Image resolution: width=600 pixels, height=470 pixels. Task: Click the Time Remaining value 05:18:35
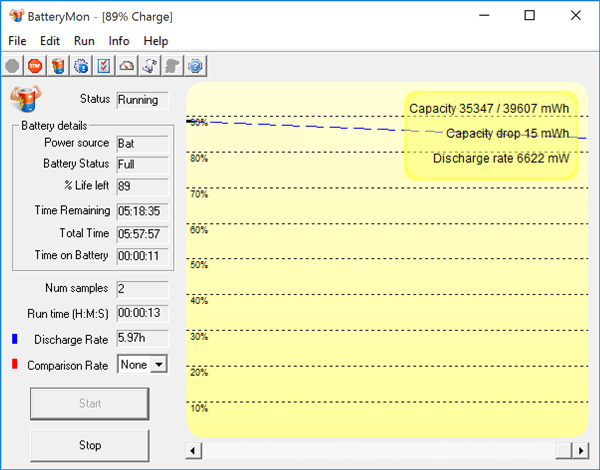[x=142, y=211]
